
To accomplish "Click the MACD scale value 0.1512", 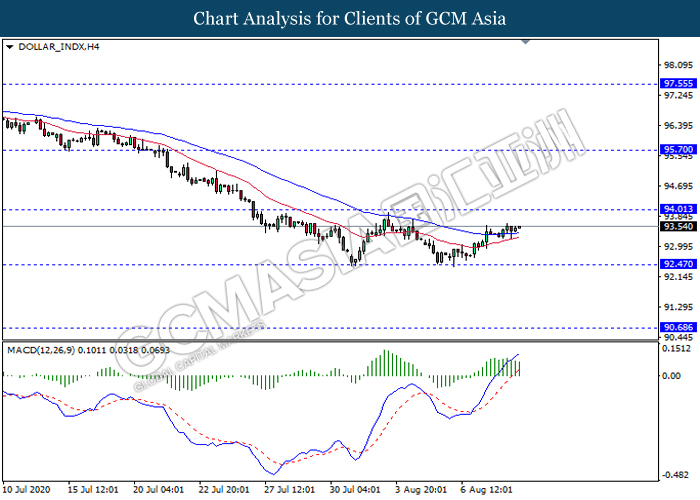I will pyautogui.click(x=677, y=349).
